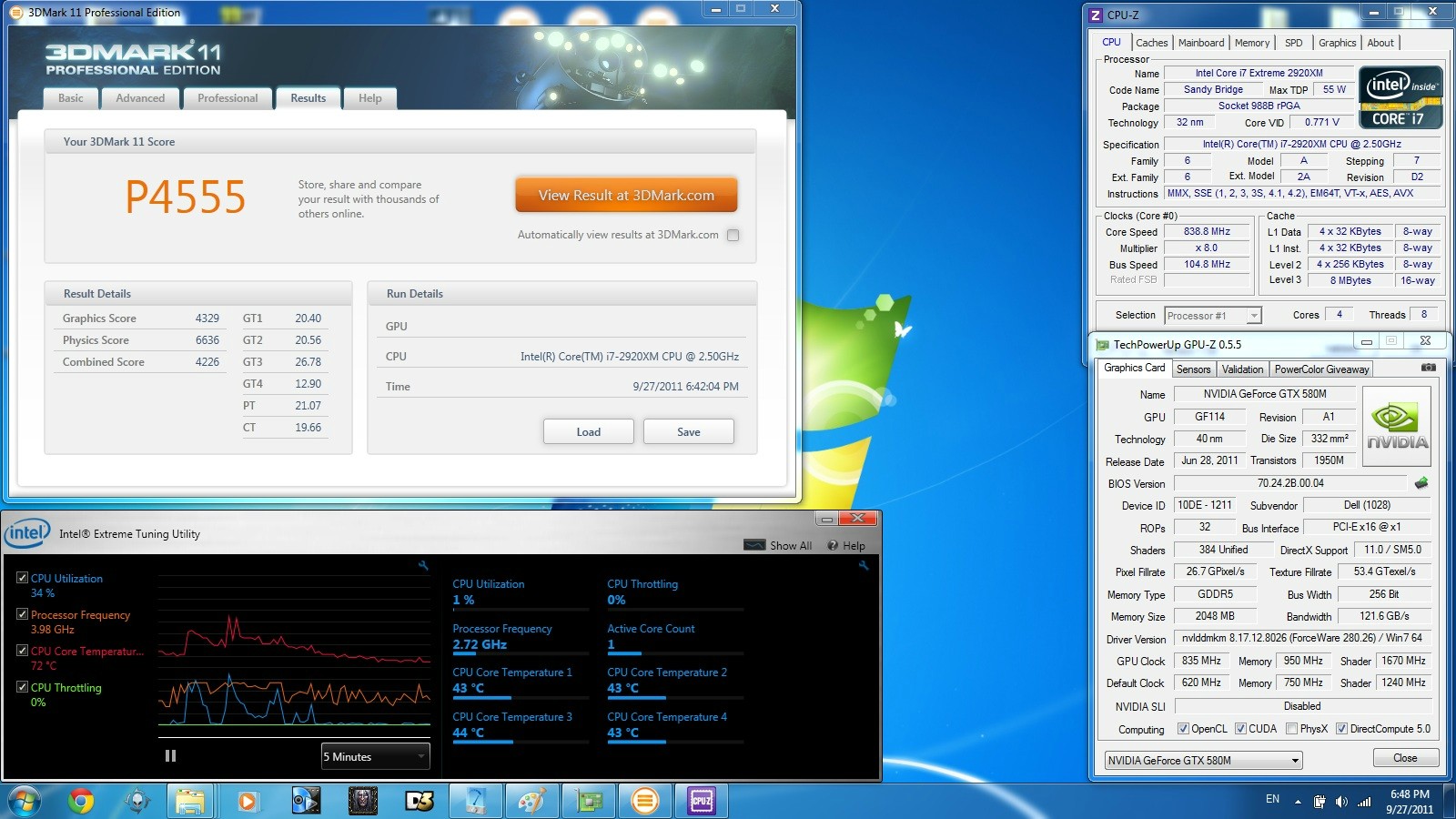The image size is (1456, 819).
Task: Switch to Intel XTU gauge taskbar icon
Action: 475,801
